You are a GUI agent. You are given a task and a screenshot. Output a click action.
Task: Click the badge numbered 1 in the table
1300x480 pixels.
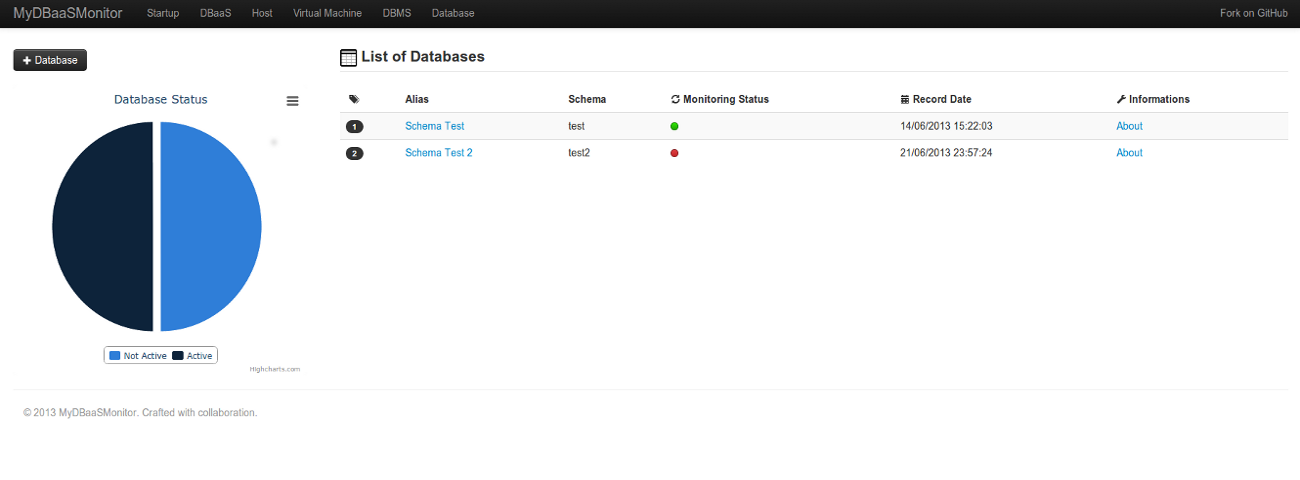pos(354,127)
